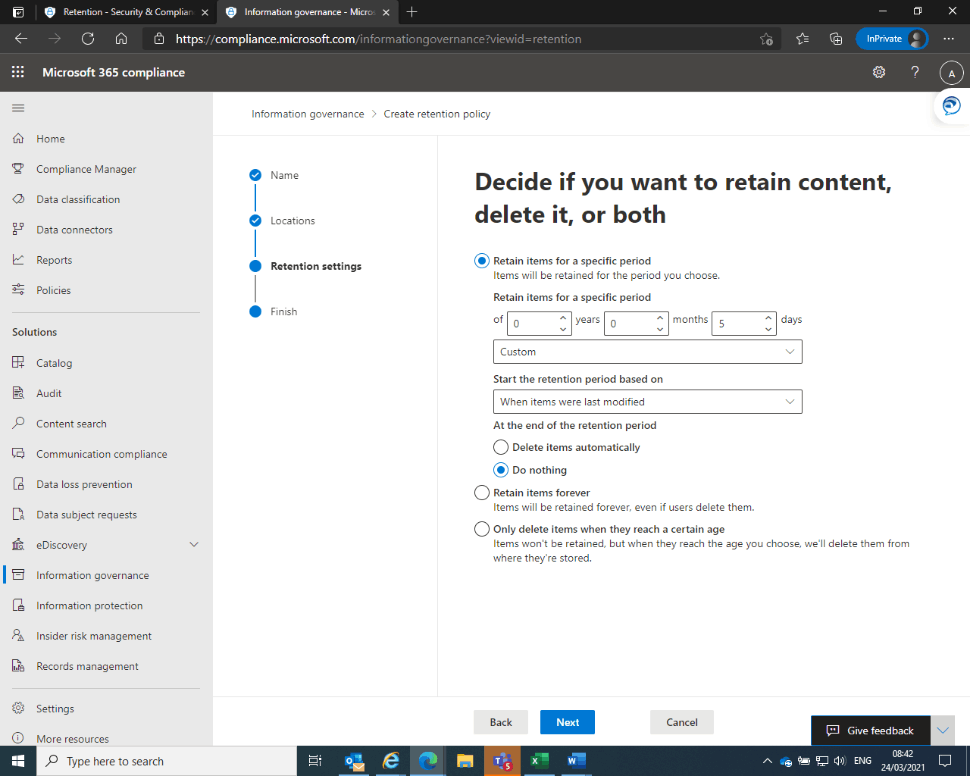
Task: Click the browser home icon
Action: (121, 39)
